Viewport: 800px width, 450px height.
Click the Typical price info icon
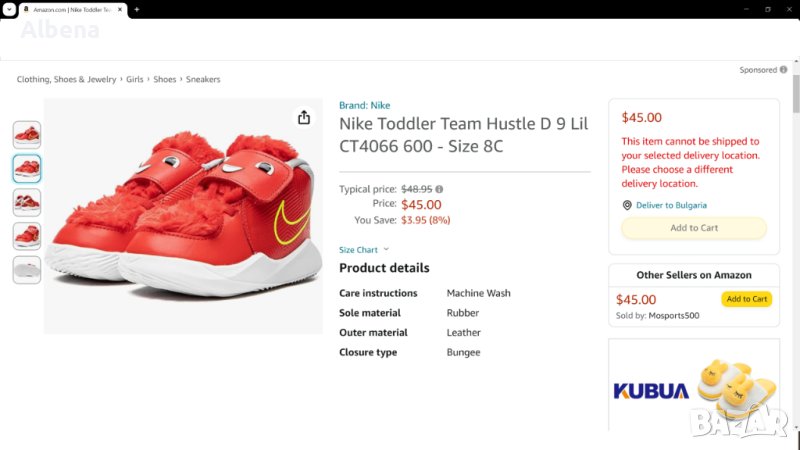click(x=439, y=188)
